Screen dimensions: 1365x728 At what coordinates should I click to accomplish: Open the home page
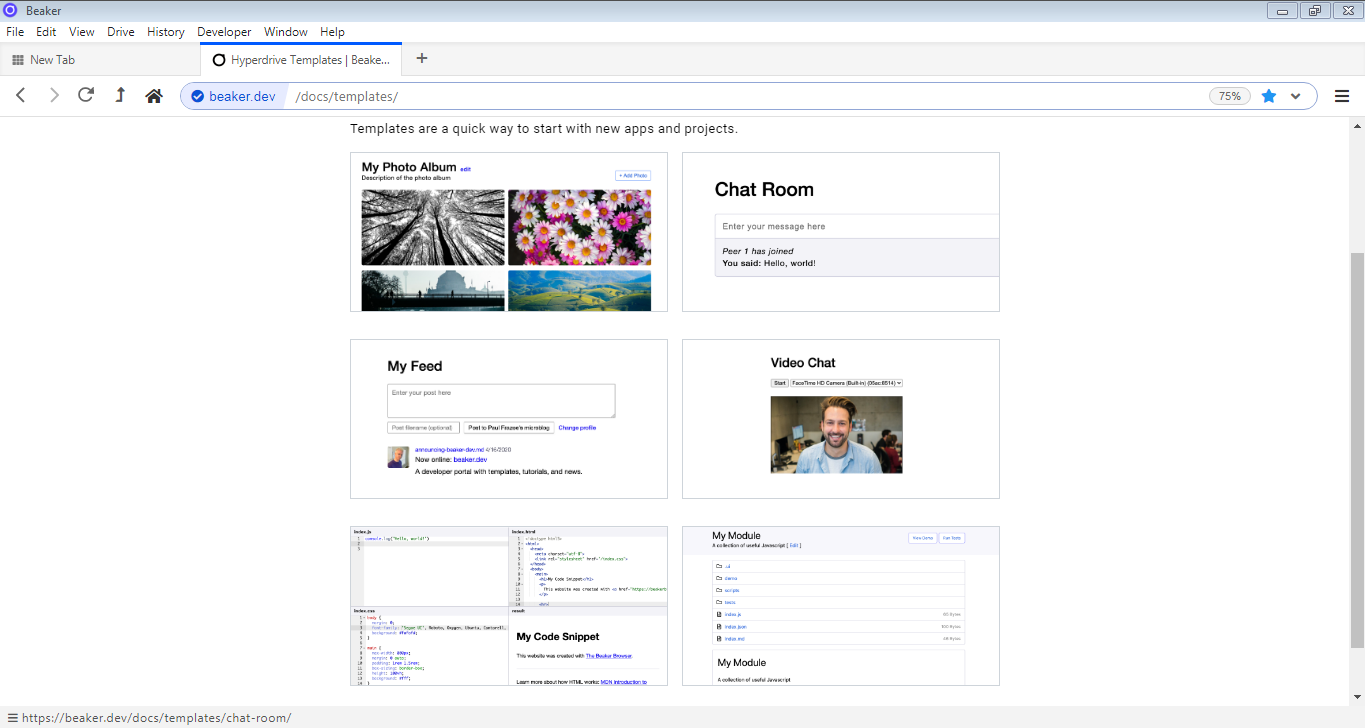pyautogui.click(x=154, y=96)
